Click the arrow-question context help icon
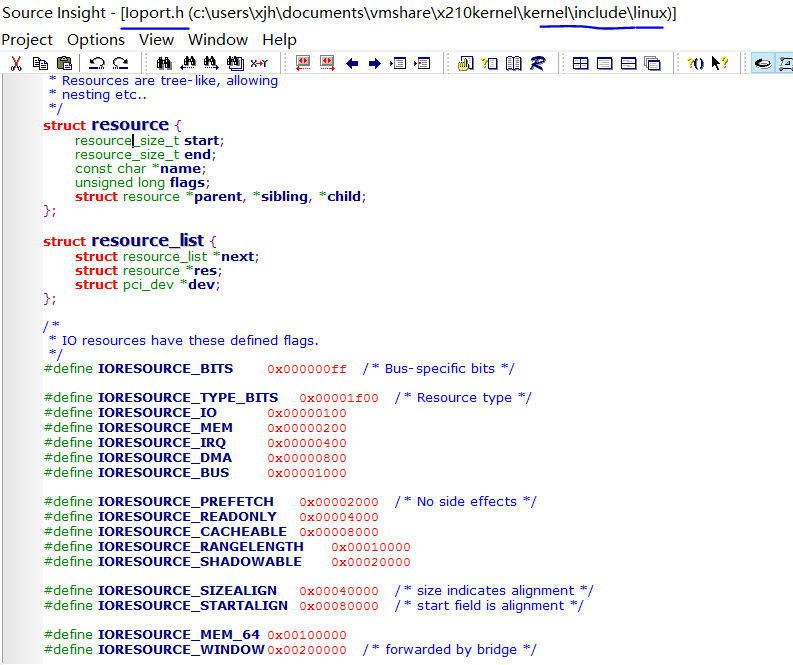 pyautogui.click(x=719, y=63)
